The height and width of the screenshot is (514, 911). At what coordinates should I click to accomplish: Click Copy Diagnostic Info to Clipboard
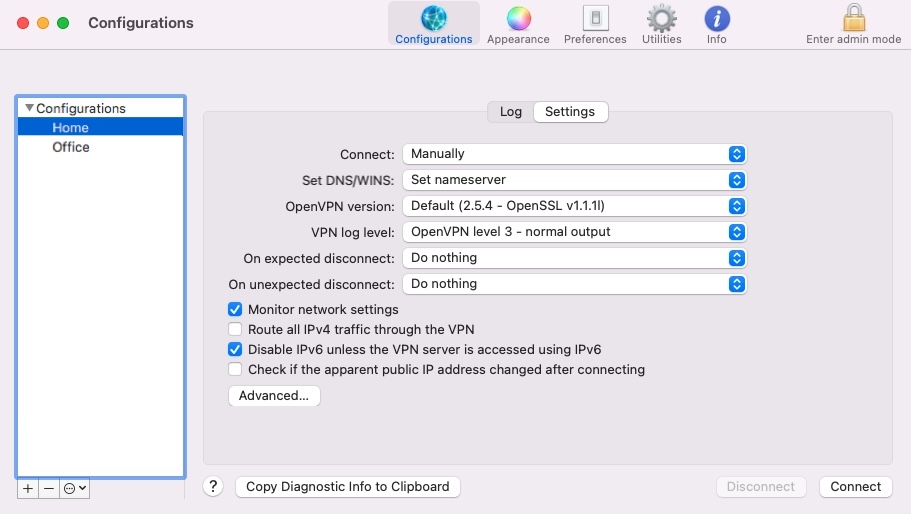[x=348, y=487]
